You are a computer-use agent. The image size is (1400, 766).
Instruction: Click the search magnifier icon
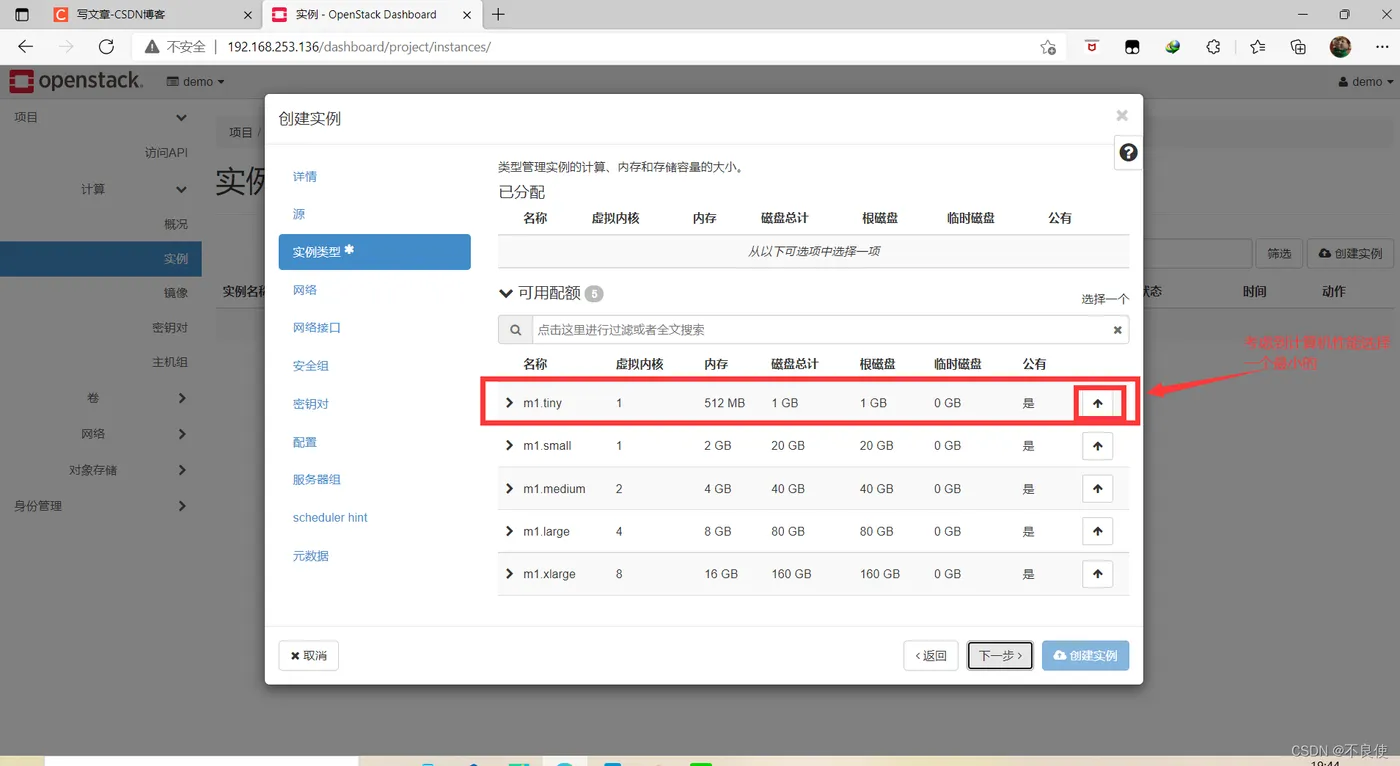pos(515,330)
